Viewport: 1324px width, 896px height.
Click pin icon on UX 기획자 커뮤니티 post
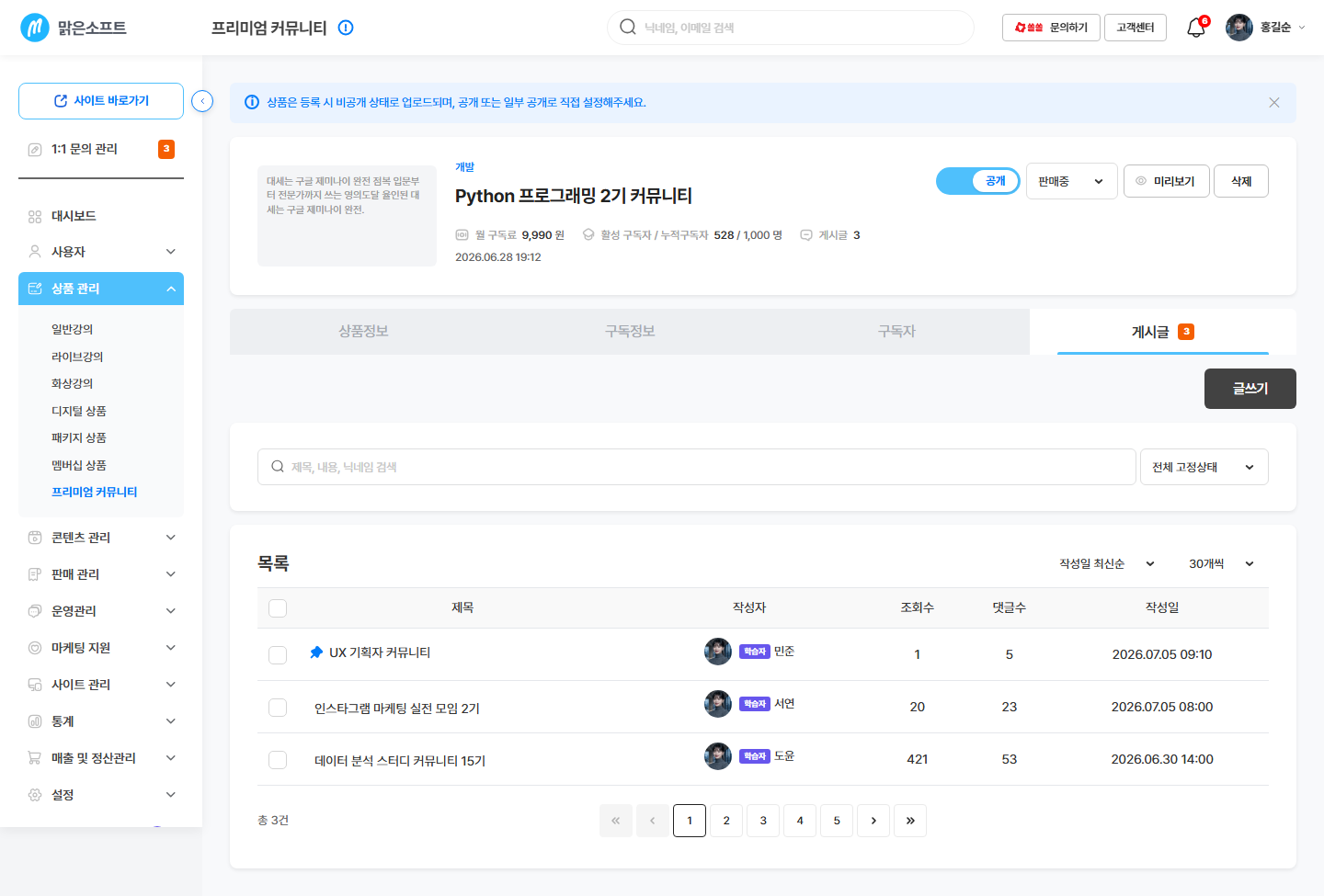[316, 652]
